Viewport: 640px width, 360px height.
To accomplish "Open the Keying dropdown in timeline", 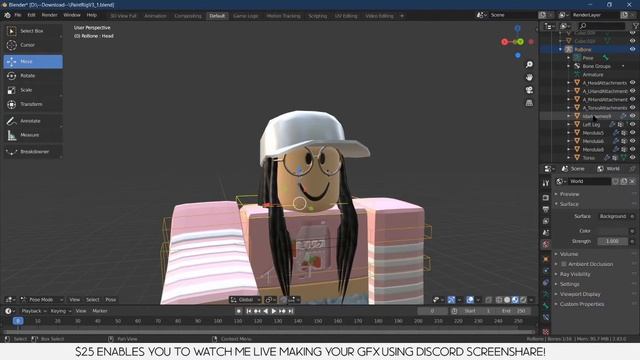I will click(x=60, y=311).
